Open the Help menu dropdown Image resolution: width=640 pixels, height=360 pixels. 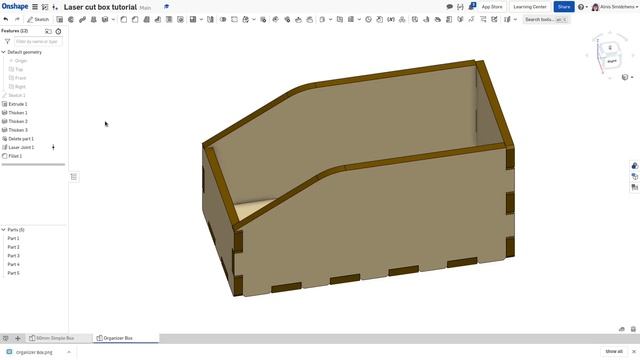point(582,7)
